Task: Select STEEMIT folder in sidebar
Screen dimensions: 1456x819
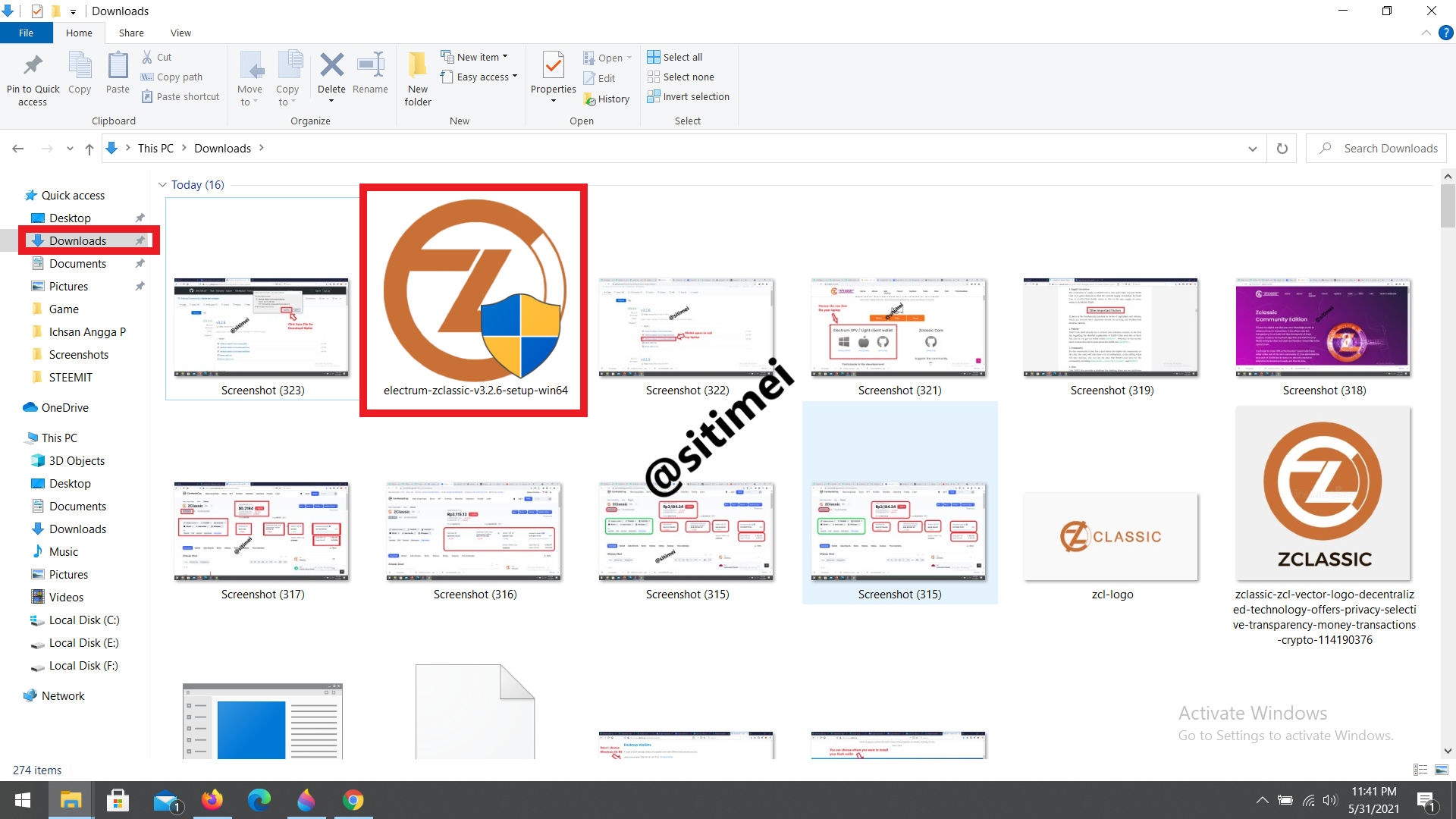Action: 71,377
